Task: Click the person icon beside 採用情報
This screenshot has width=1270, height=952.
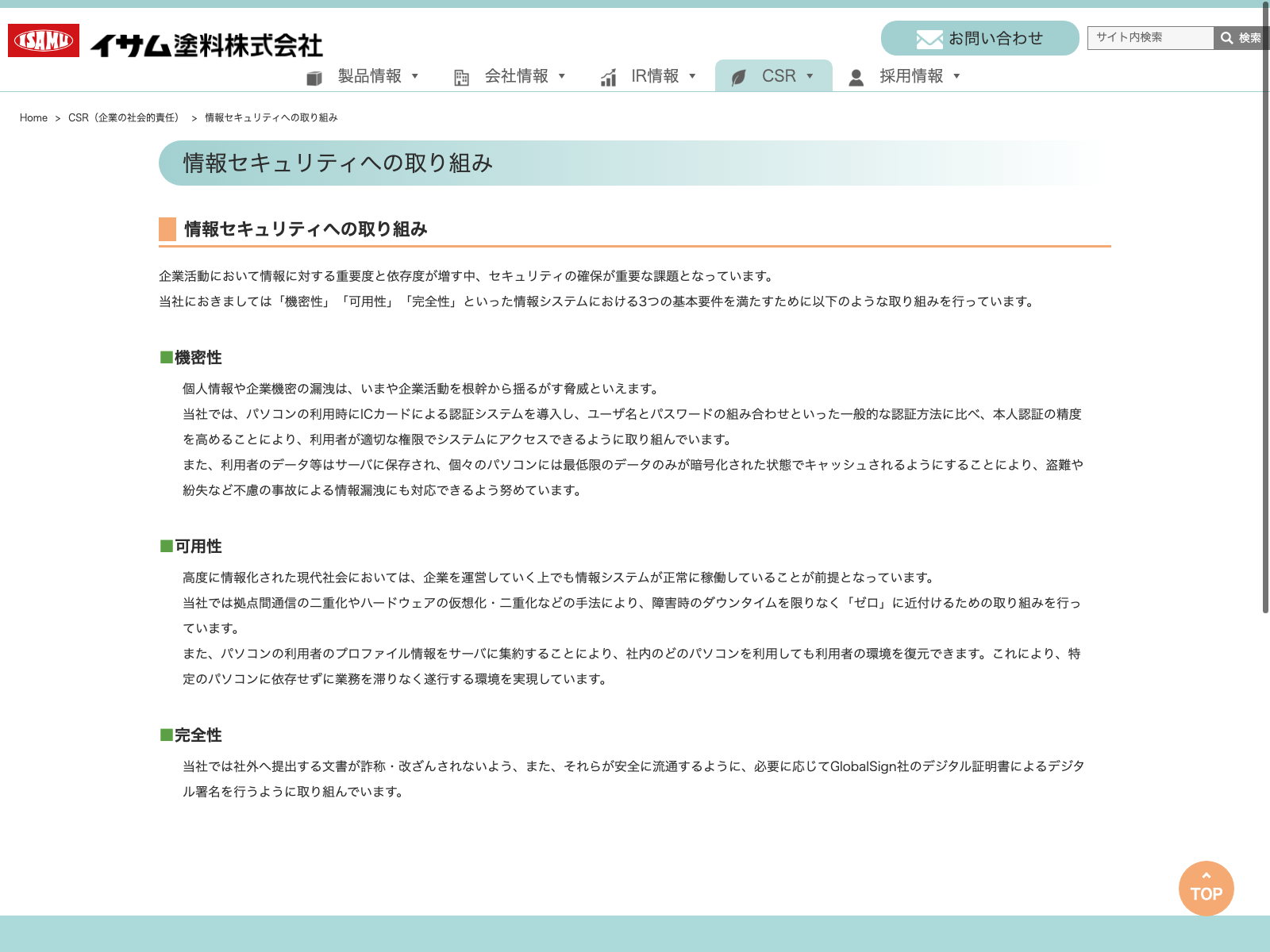Action: pyautogui.click(x=856, y=78)
